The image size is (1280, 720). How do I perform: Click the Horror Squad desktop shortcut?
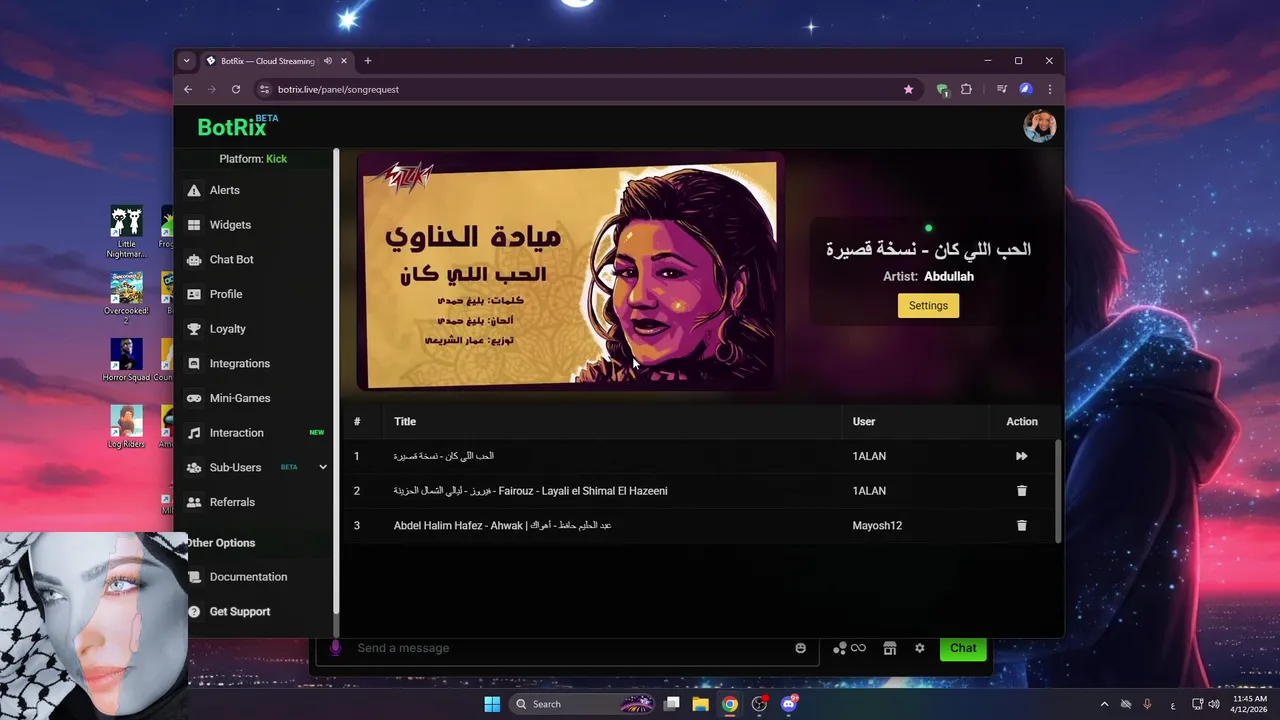click(x=126, y=360)
